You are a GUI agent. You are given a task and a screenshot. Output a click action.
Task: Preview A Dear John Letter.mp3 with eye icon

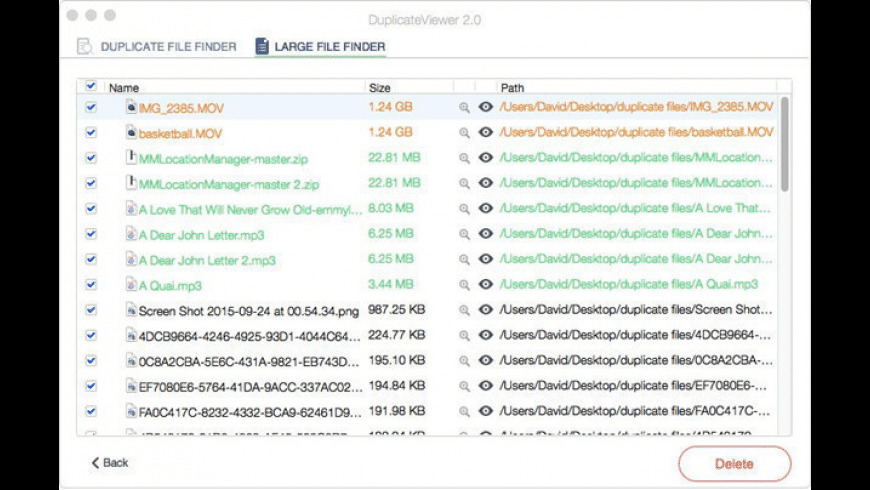[x=486, y=234]
